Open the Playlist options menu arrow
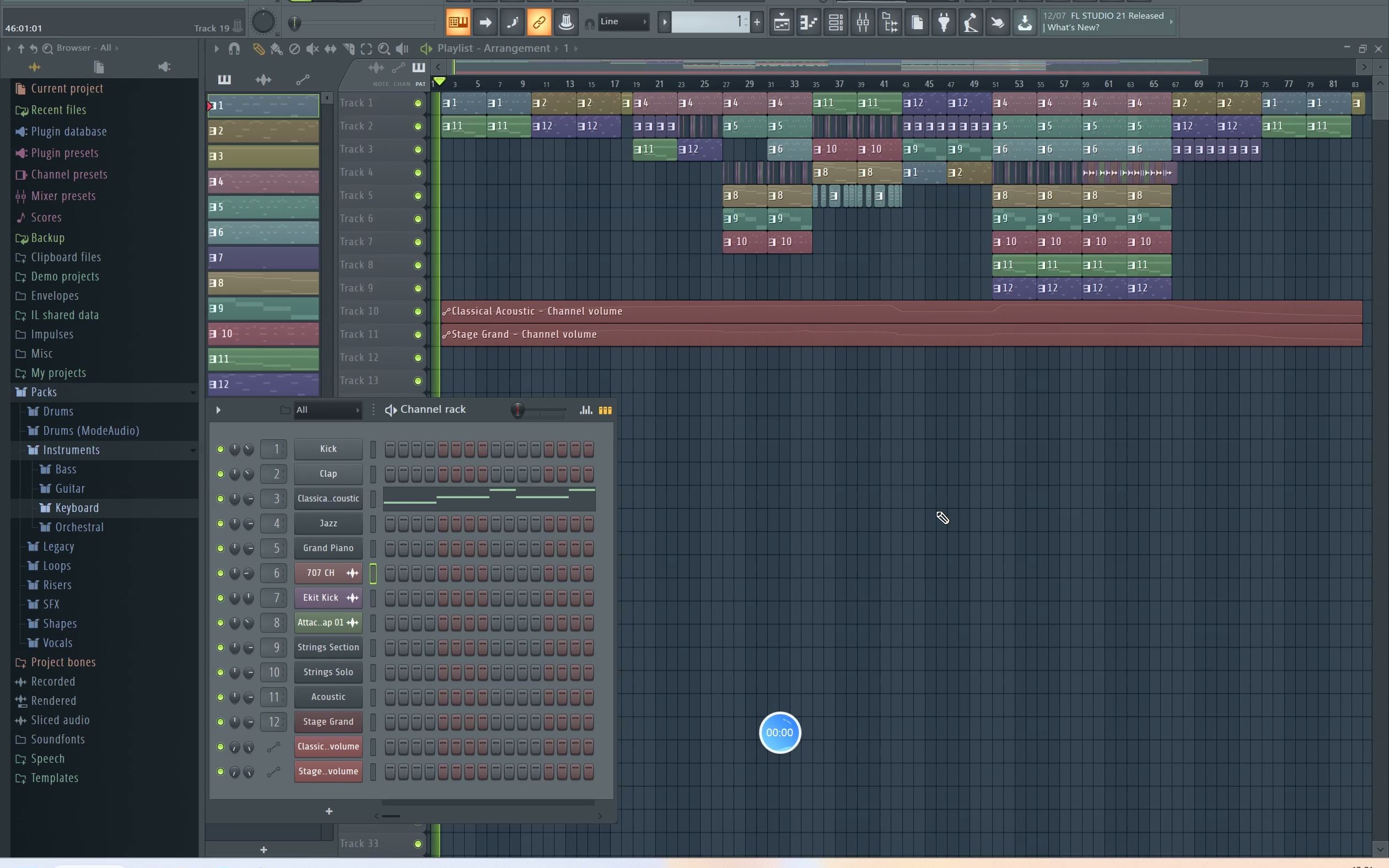This screenshot has height=868, width=1389. pos(217,49)
